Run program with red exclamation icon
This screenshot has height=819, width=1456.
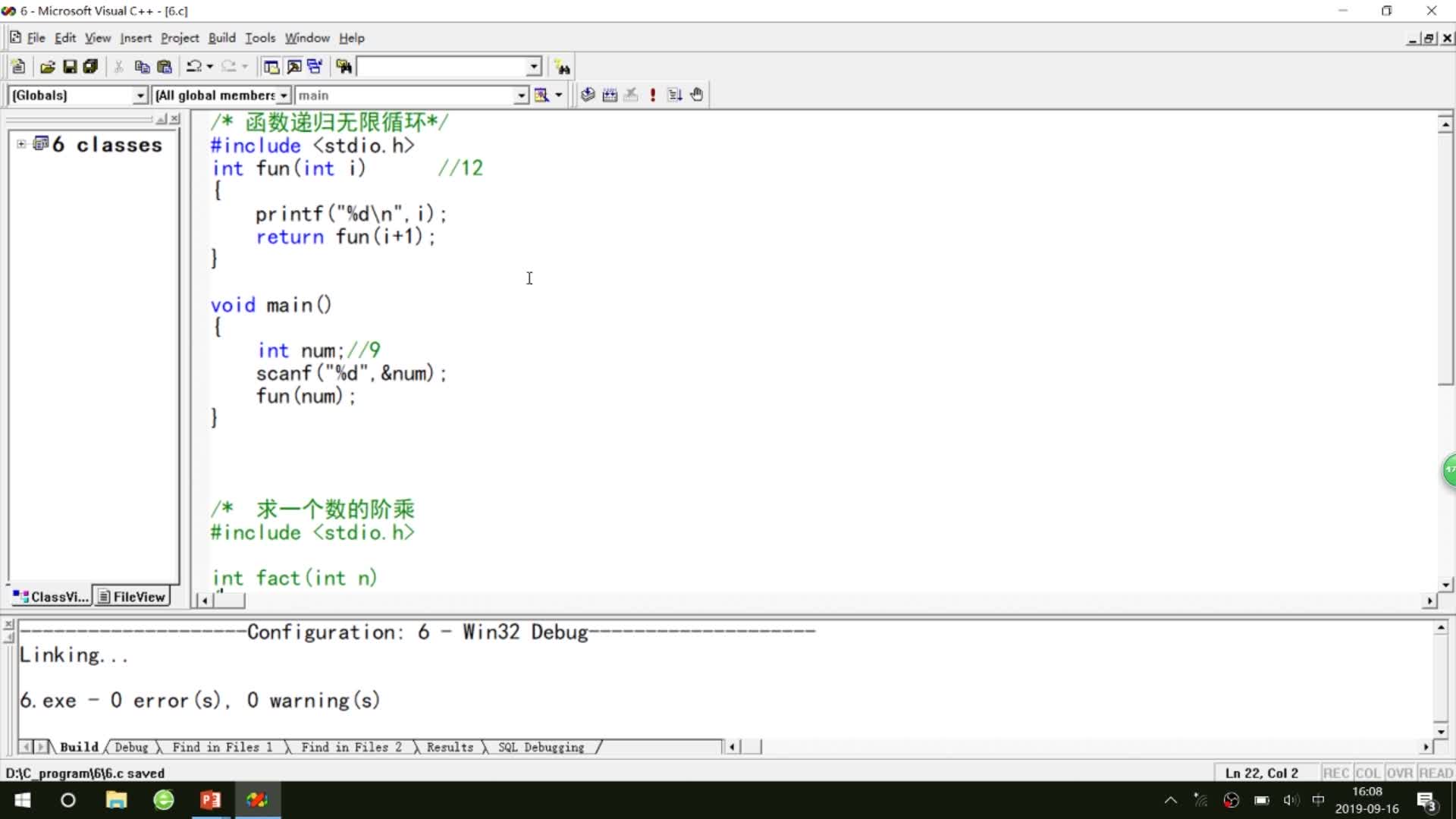click(x=652, y=95)
